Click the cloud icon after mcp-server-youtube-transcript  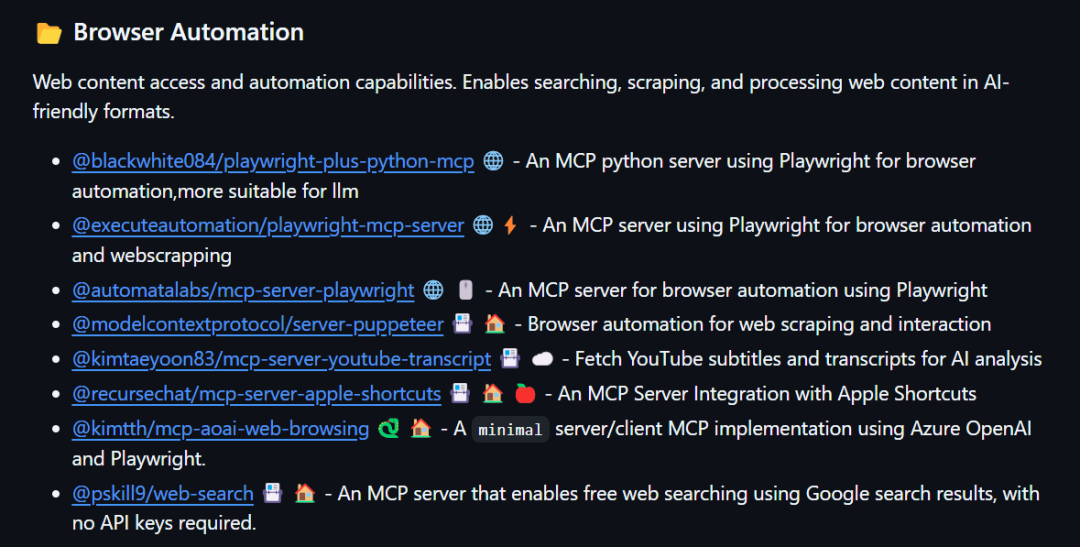click(x=542, y=359)
